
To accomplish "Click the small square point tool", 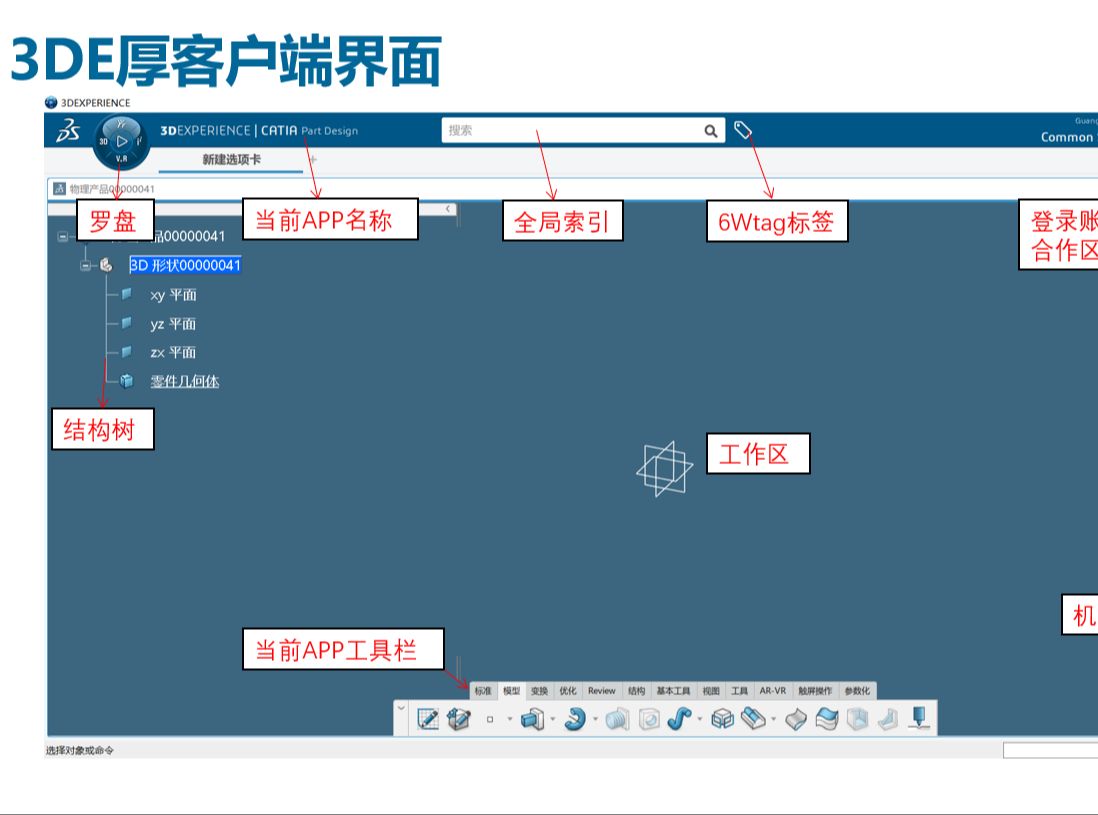I will [x=490, y=719].
